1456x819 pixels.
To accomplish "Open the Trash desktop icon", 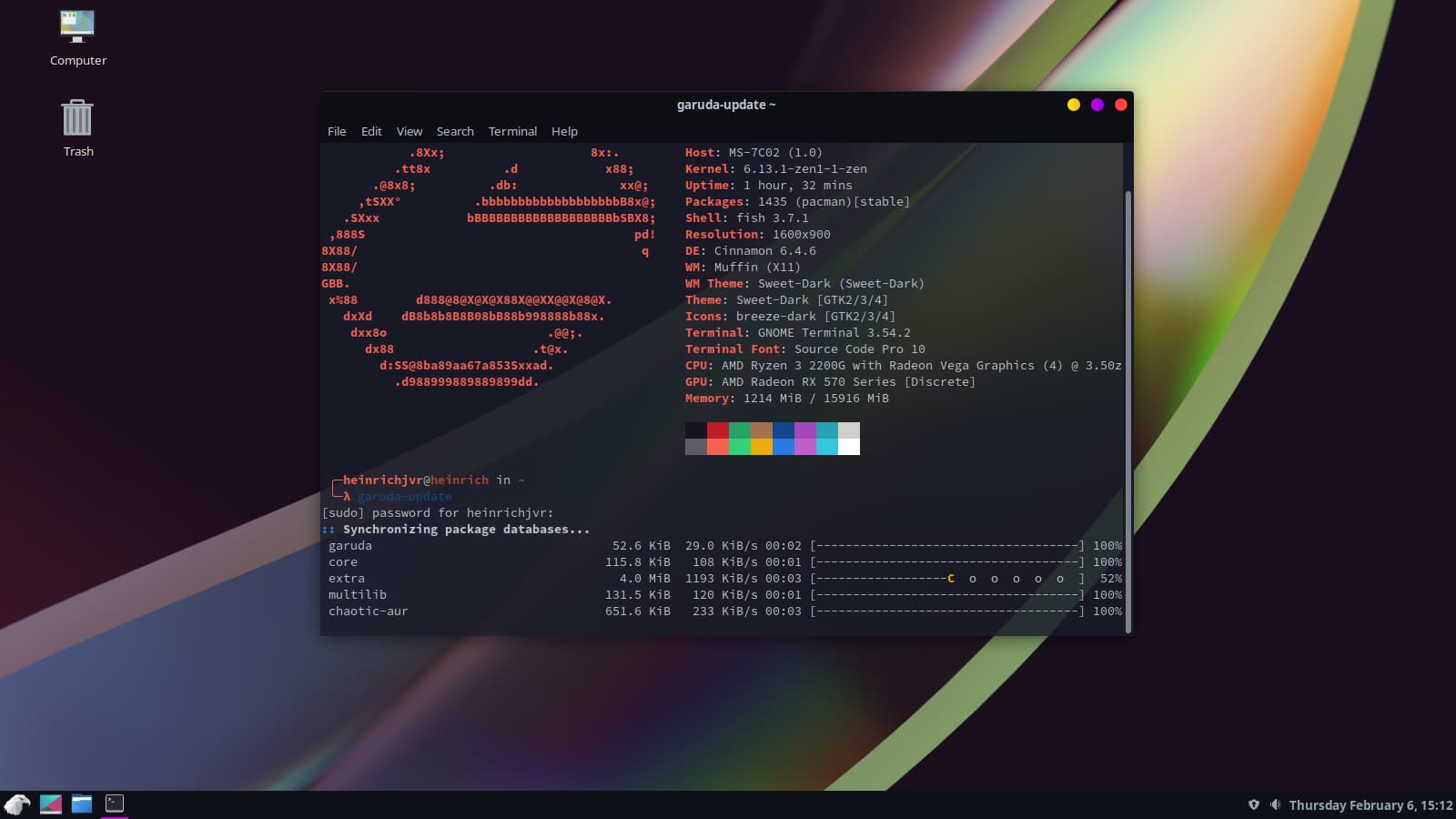I will 77,128.
